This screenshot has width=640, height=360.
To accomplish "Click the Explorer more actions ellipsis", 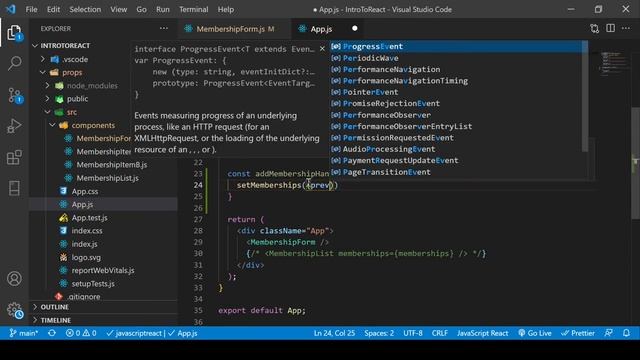I will [164, 29].
